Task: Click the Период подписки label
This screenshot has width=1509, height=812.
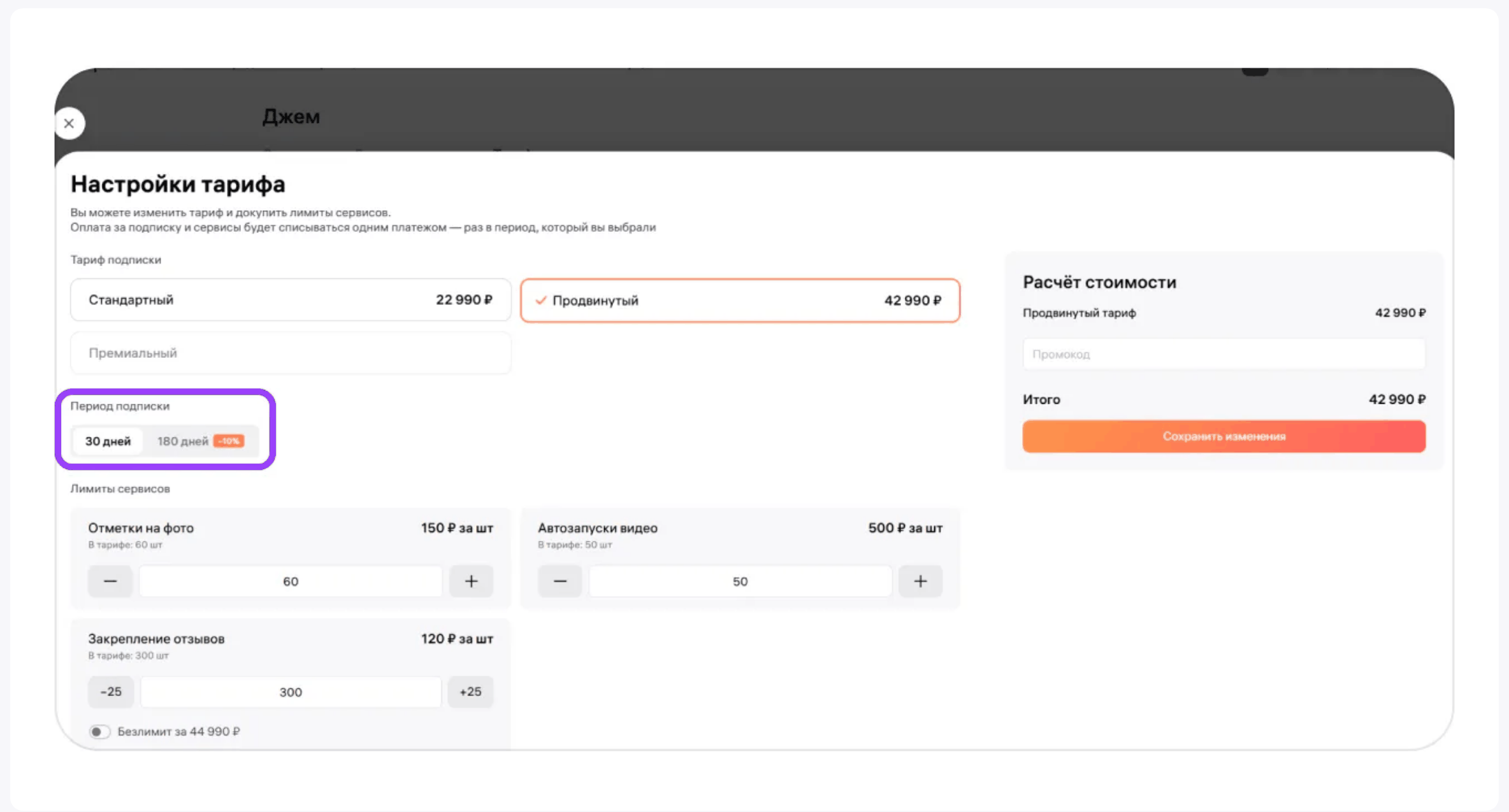Action: click(x=120, y=406)
